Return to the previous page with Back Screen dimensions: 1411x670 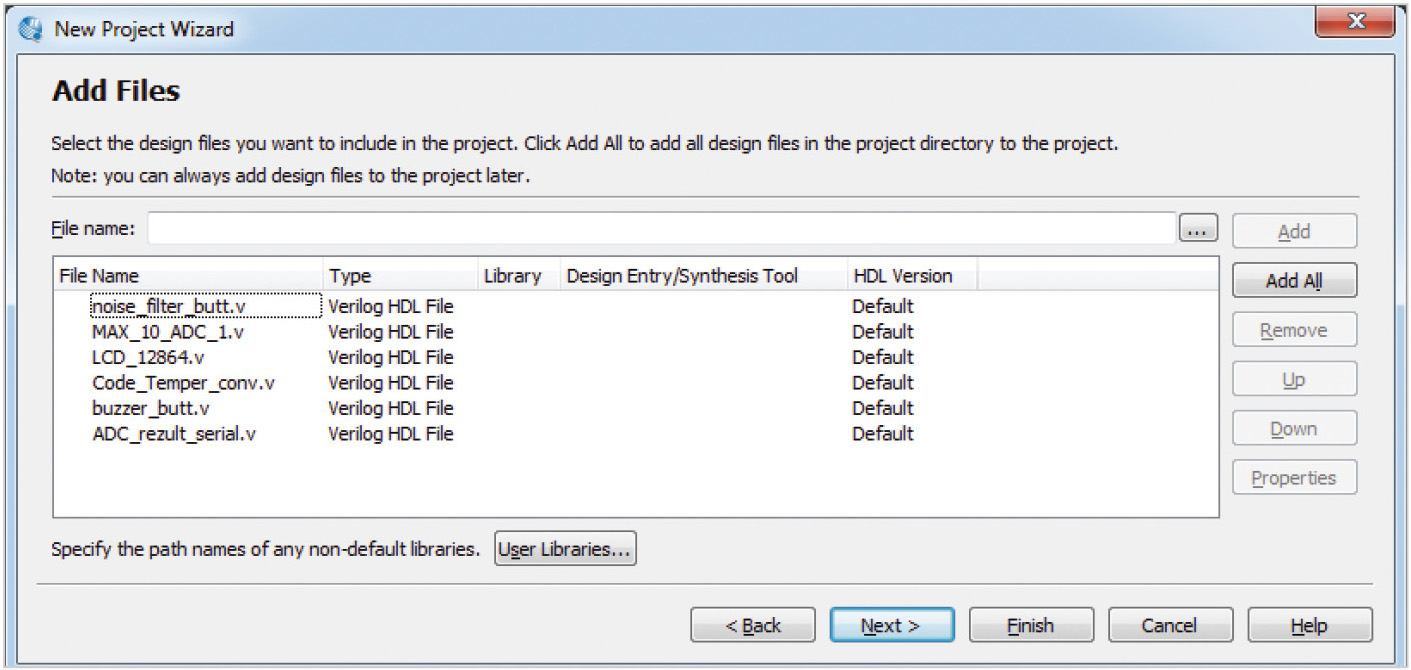[753, 626]
